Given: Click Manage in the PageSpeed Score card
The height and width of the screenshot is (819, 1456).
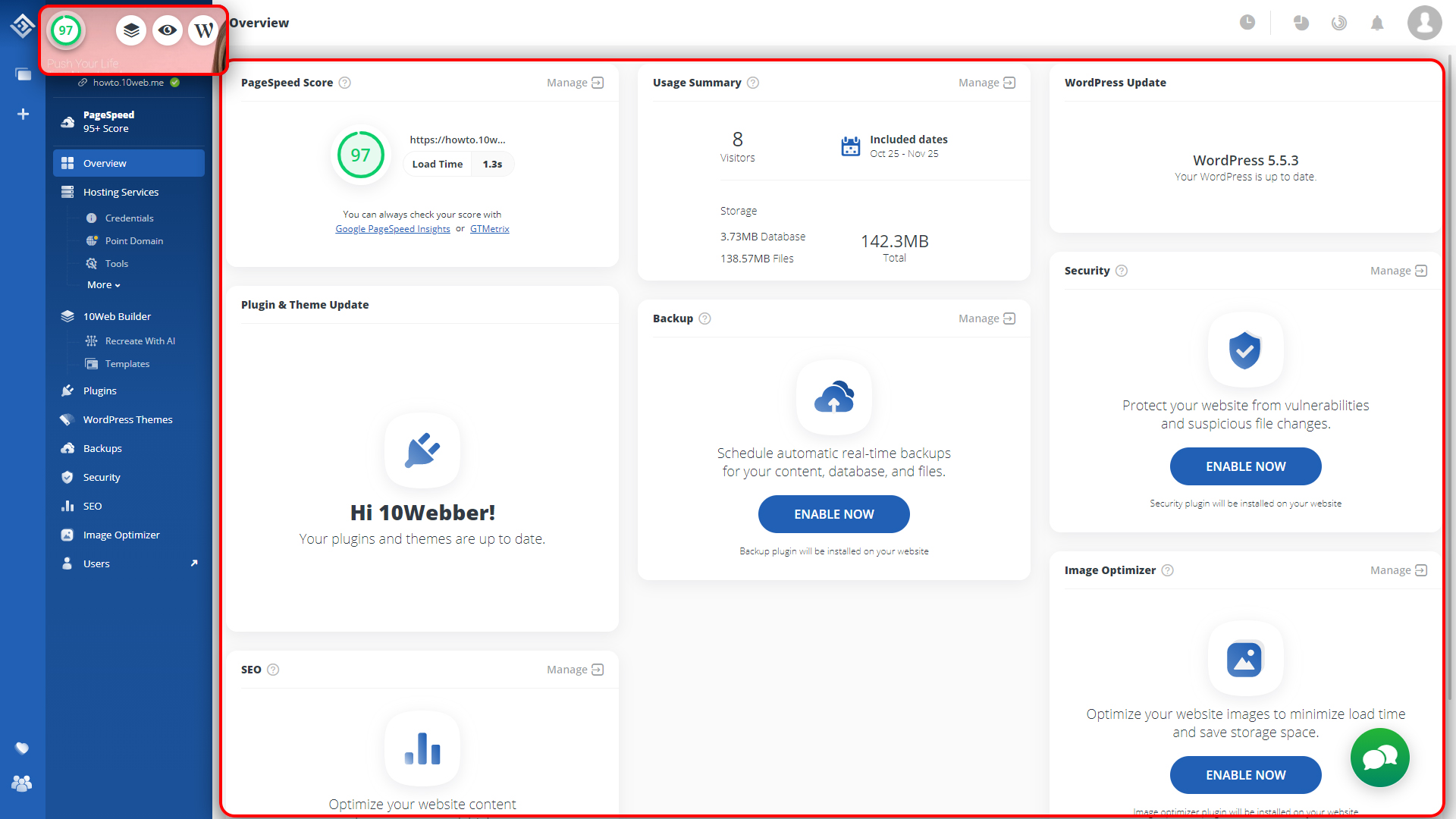Looking at the screenshot, I should (575, 83).
